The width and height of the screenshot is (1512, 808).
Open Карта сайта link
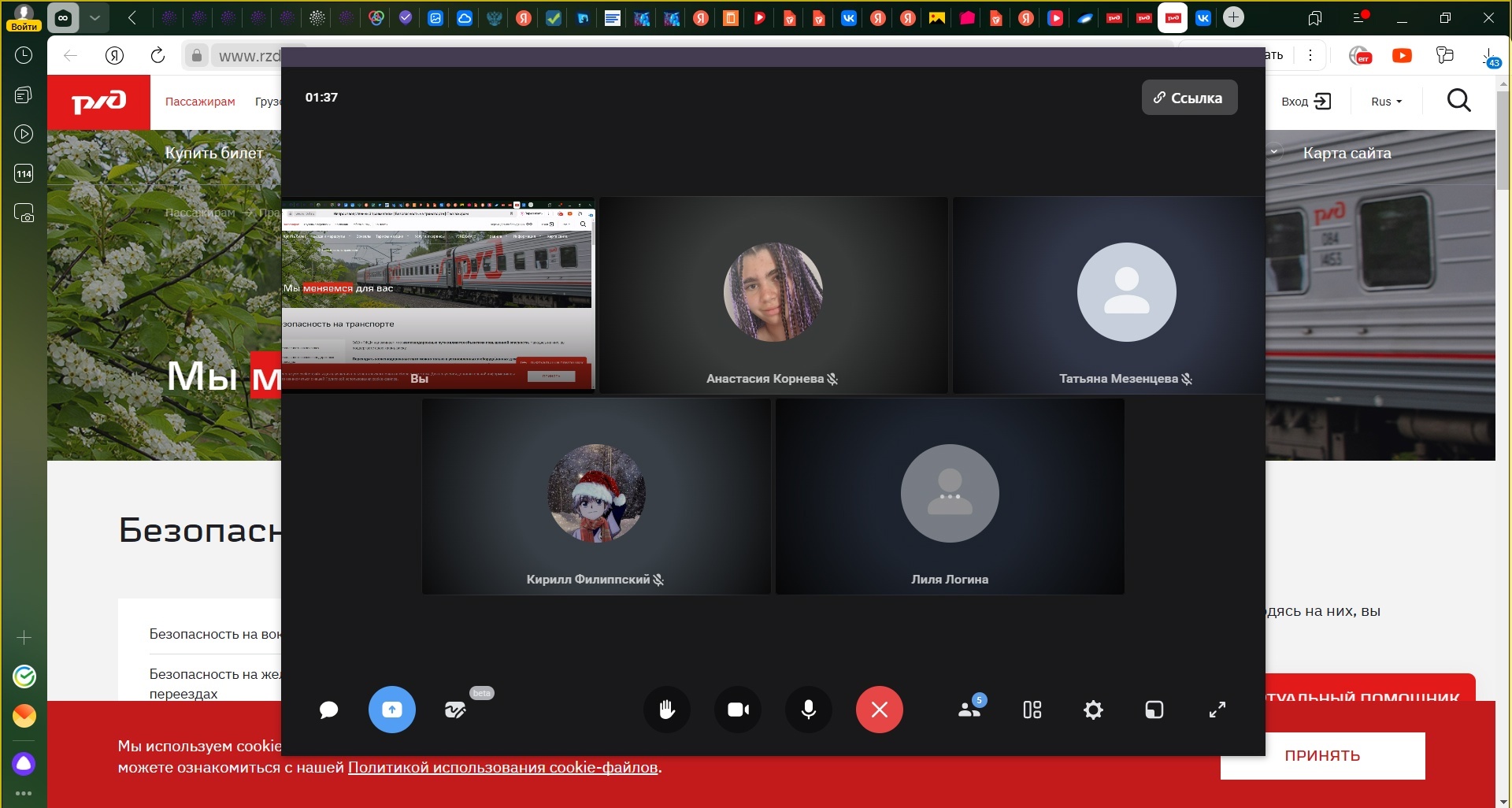click(1347, 153)
